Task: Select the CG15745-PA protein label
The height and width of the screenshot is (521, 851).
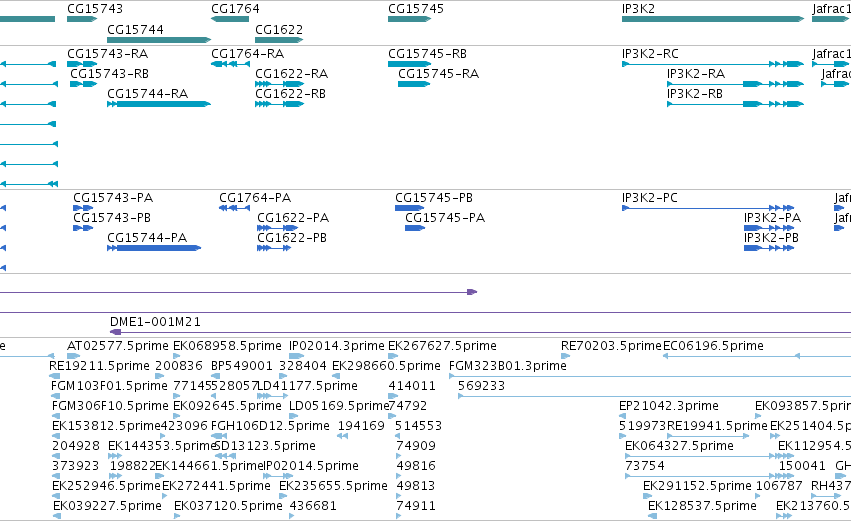Action: (445, 218)
